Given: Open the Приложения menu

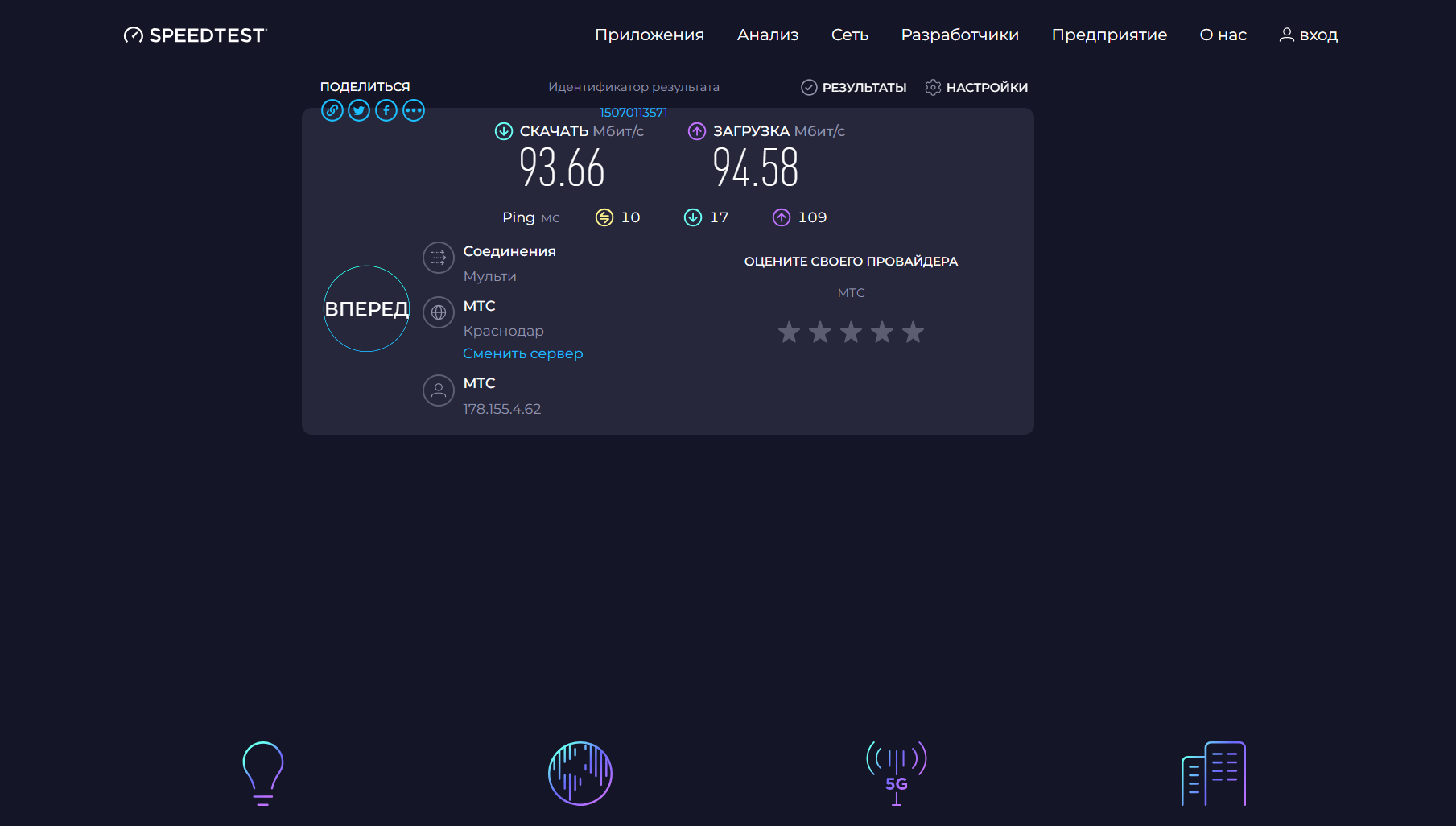Looking at the screenshot, I should [x=650, y=35].
